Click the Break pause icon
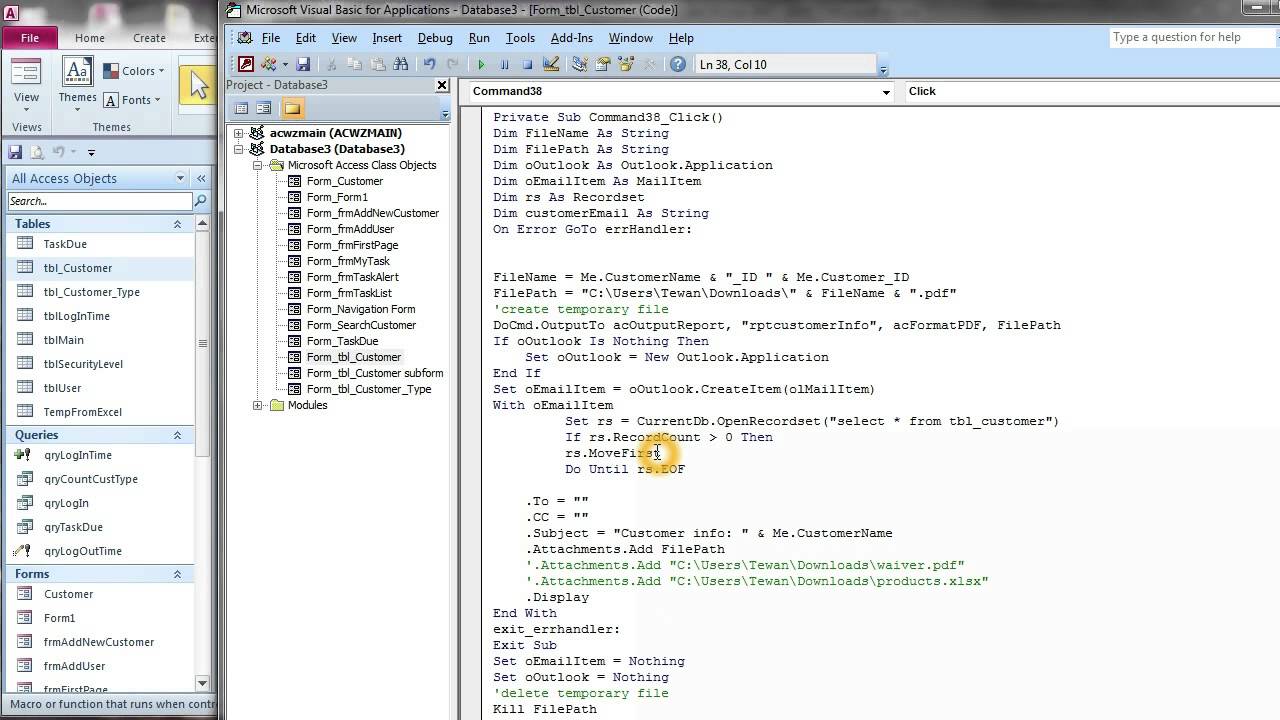 504,64
